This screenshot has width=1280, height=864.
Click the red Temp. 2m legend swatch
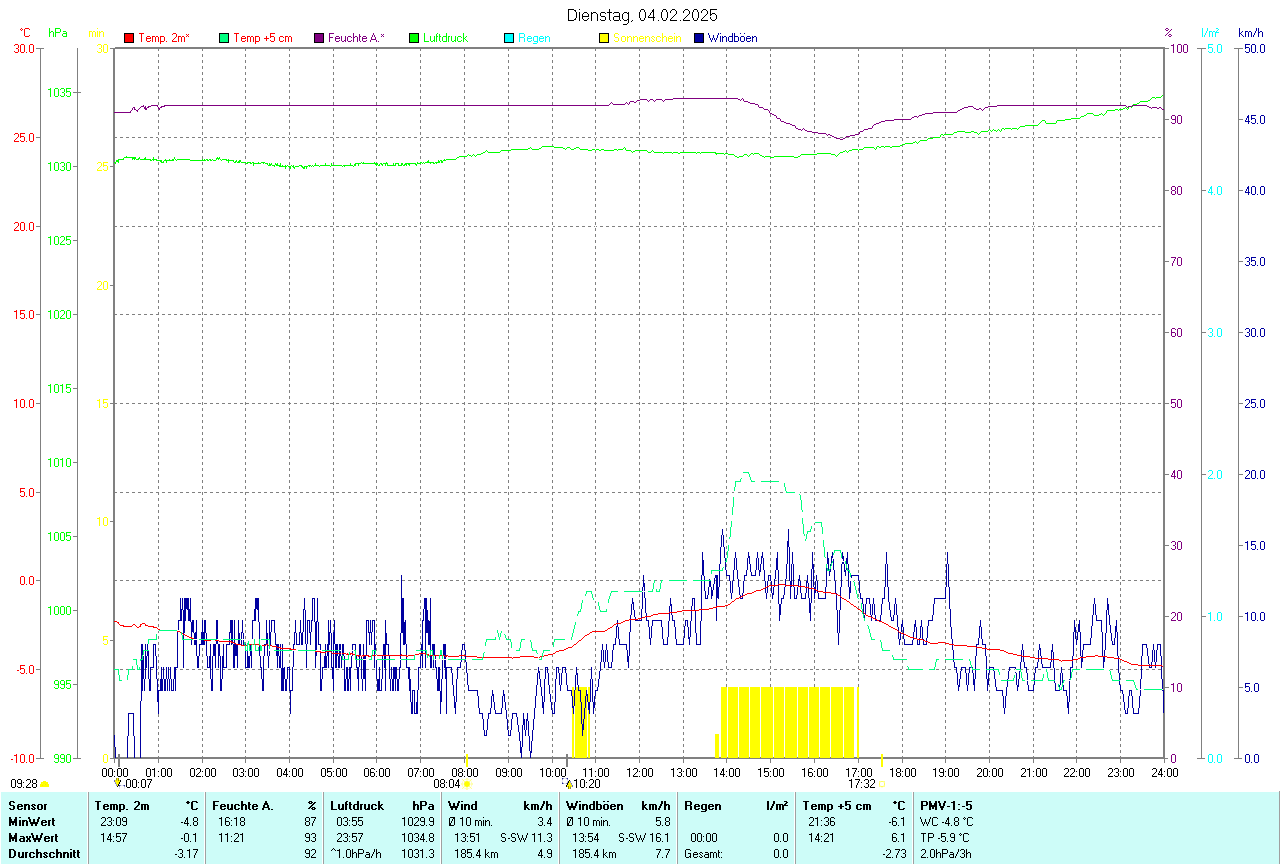[x=129, y=38]
